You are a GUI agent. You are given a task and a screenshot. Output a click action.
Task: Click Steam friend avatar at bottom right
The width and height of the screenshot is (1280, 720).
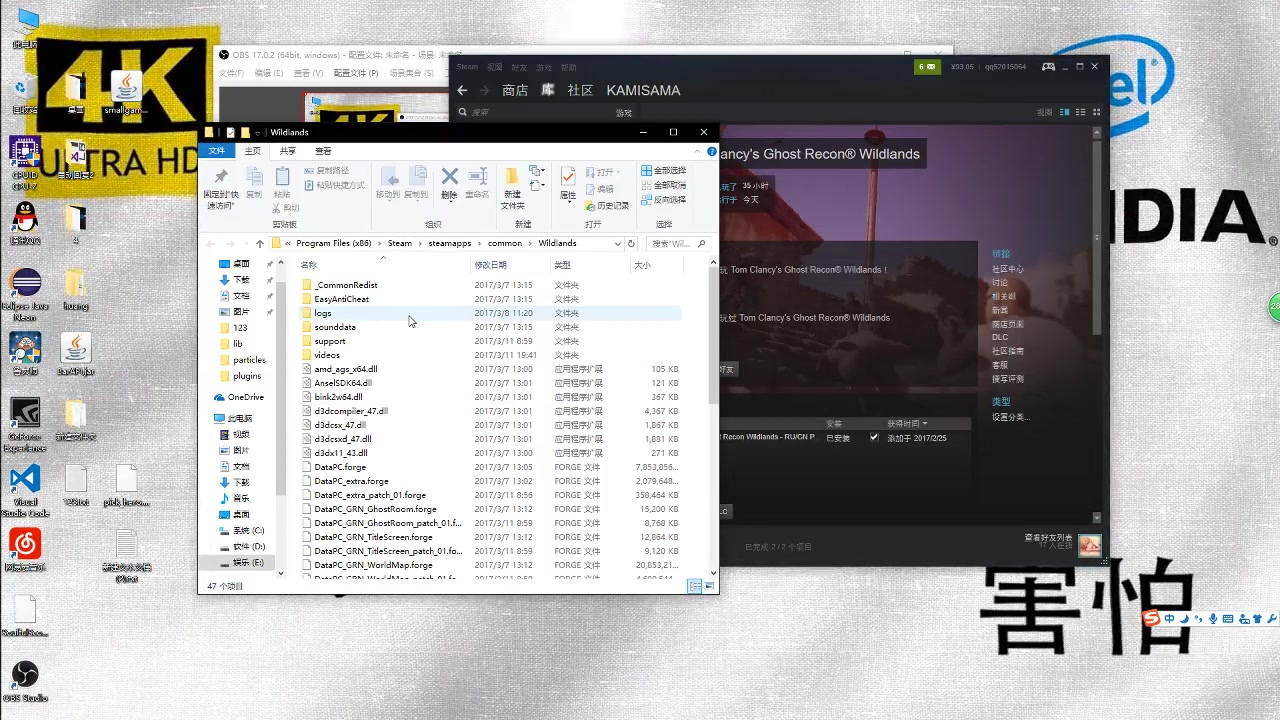(x=1090, y=545)
